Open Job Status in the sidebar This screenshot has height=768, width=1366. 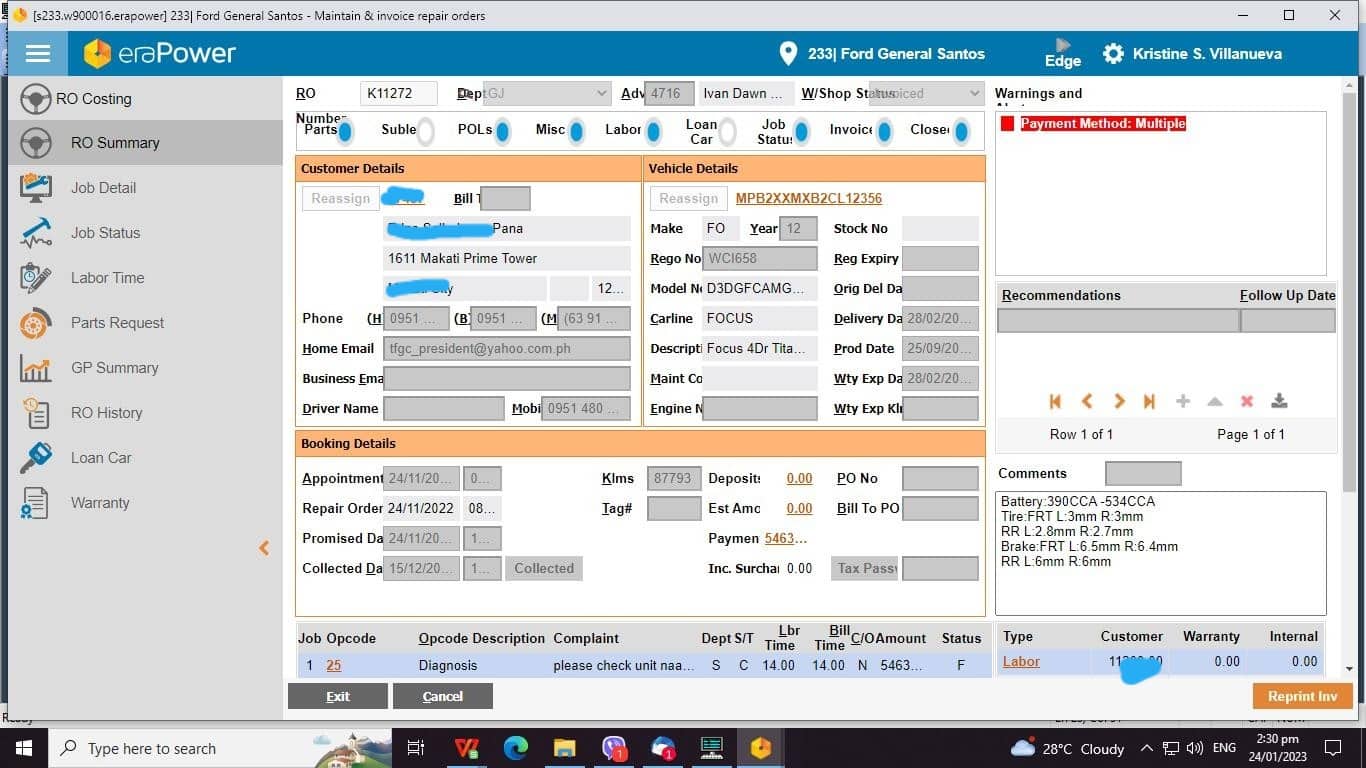[x=146, y=233]
